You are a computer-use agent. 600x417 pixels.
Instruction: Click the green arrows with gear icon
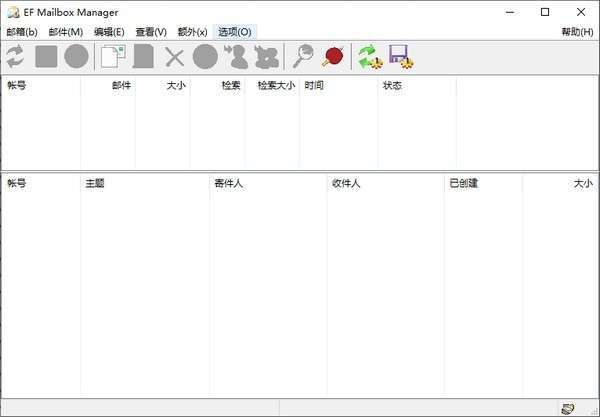370,57
